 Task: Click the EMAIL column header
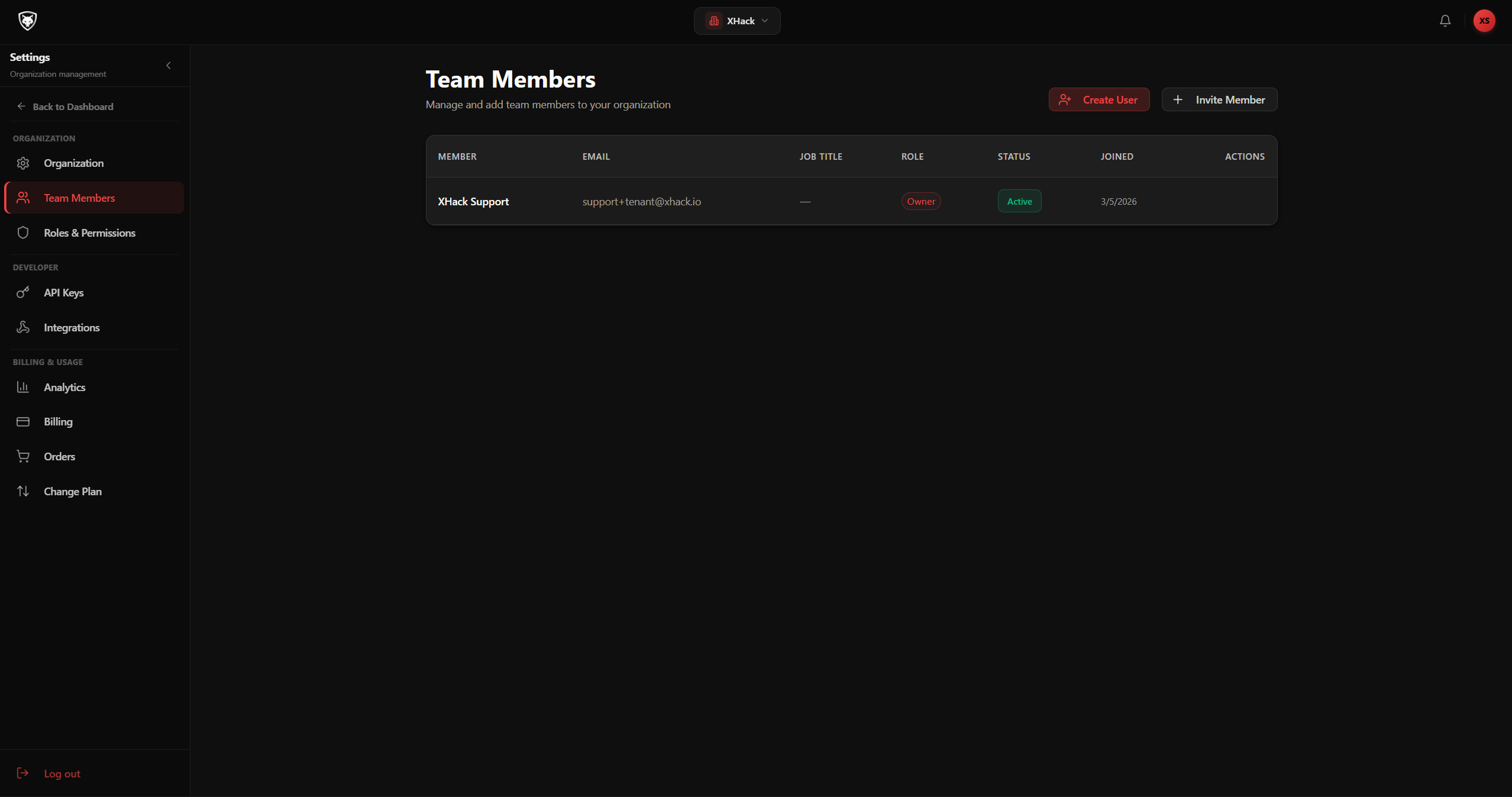point(596,157)
